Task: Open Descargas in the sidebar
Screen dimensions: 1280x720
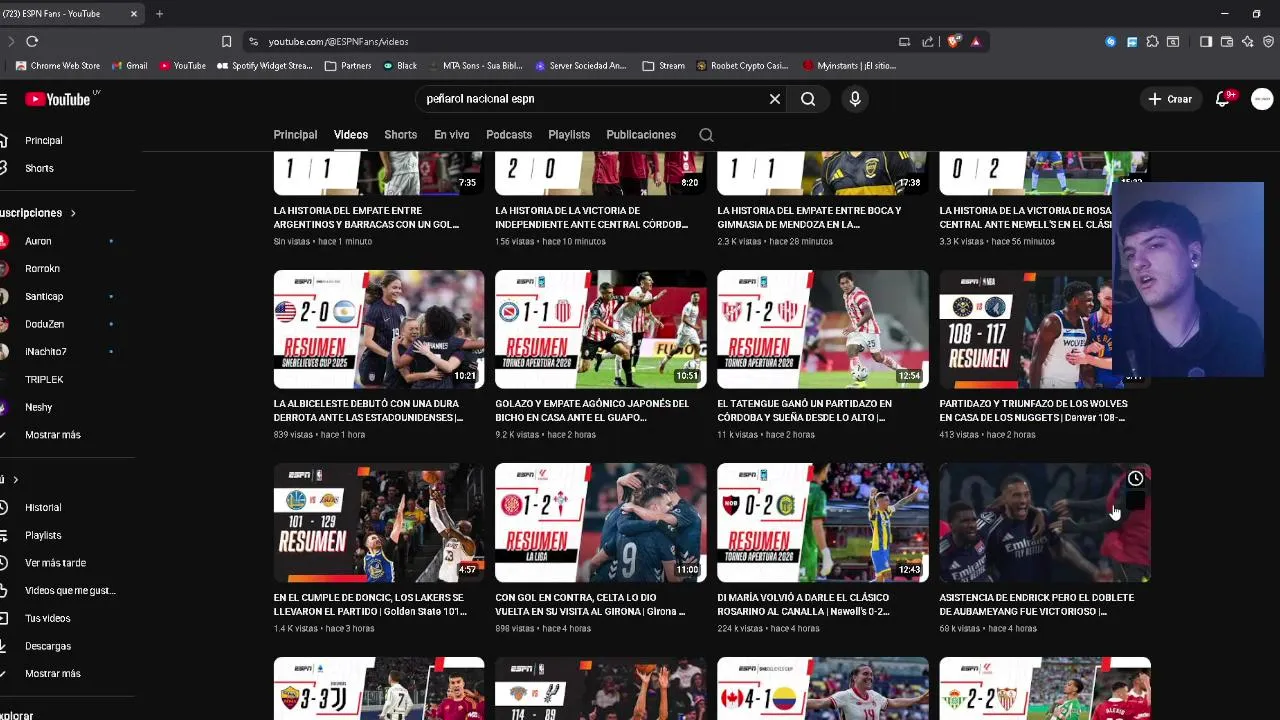Action: click(48, 646)
